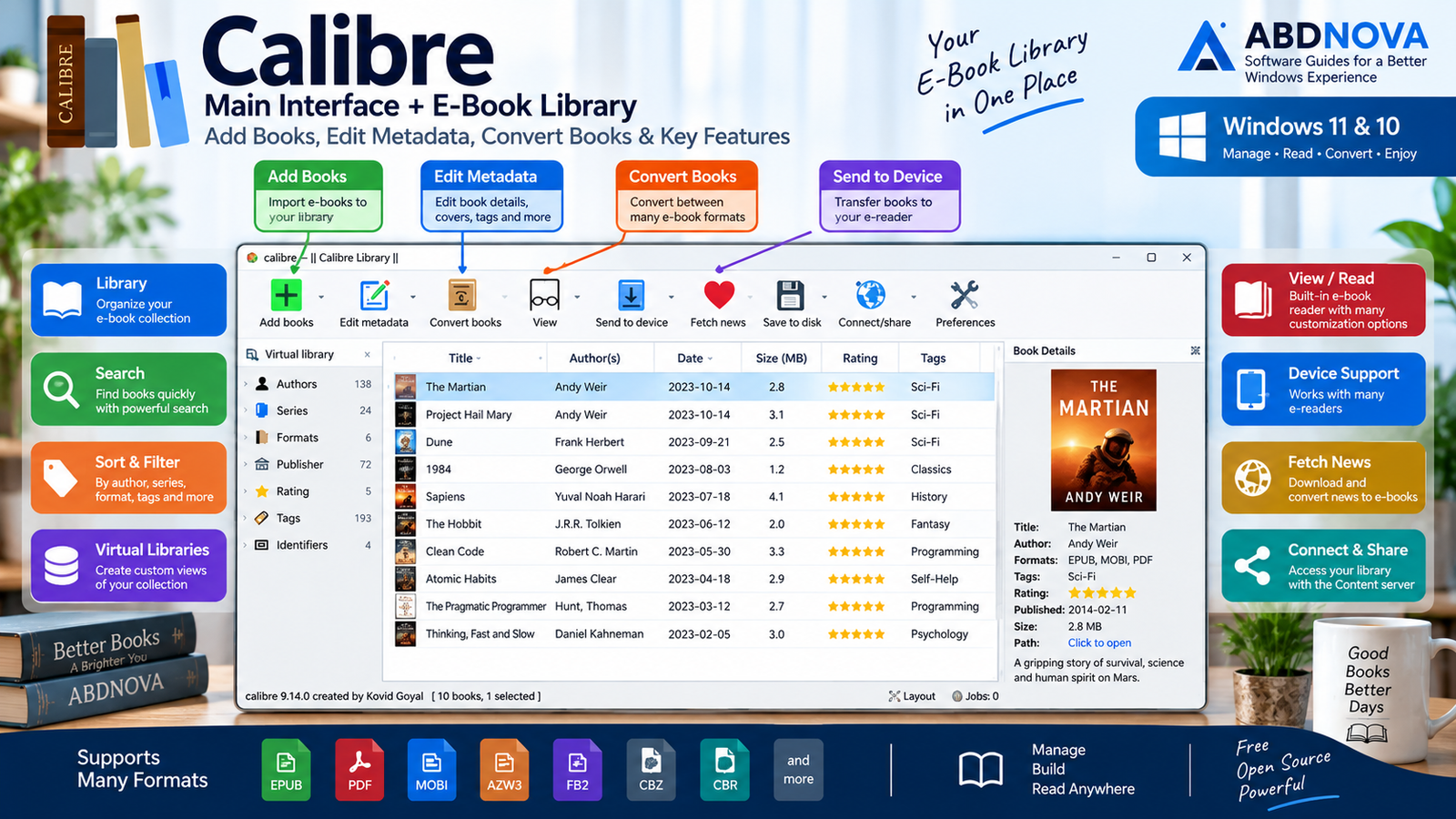Expand the Publisher tree node
This screenshot has height=819, width=1456.
tap(247, 464)
